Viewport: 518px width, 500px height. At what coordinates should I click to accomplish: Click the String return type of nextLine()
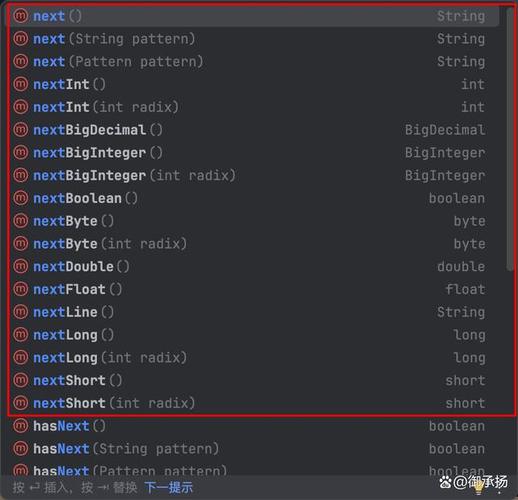point(461,312)
